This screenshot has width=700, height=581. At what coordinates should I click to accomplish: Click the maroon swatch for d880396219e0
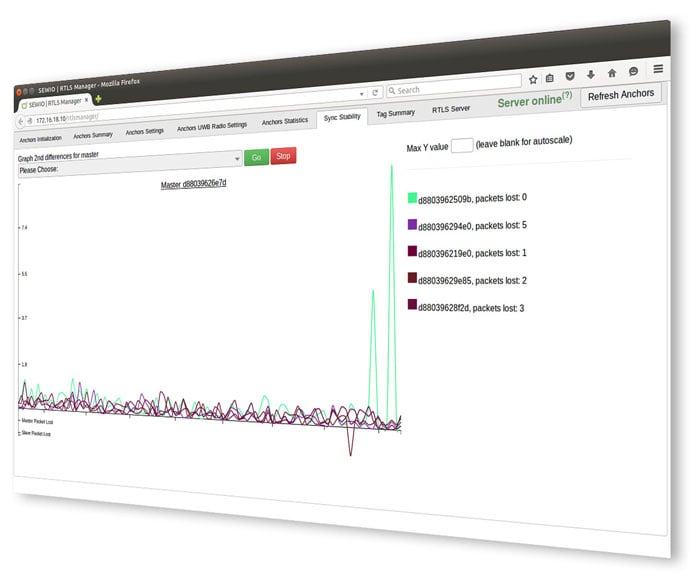(412, 251)
